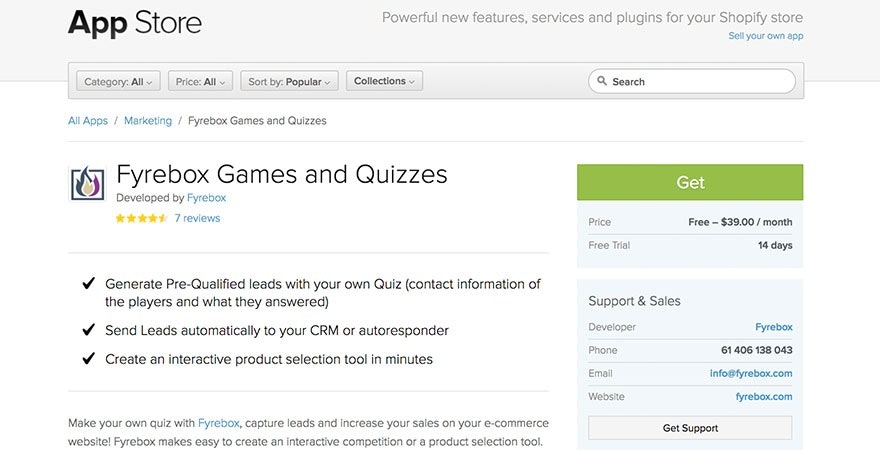This screenshot has width=880, height=450.
Task: Click the Fyrebox developer link in Support & Sales
Action: point(773,327)
